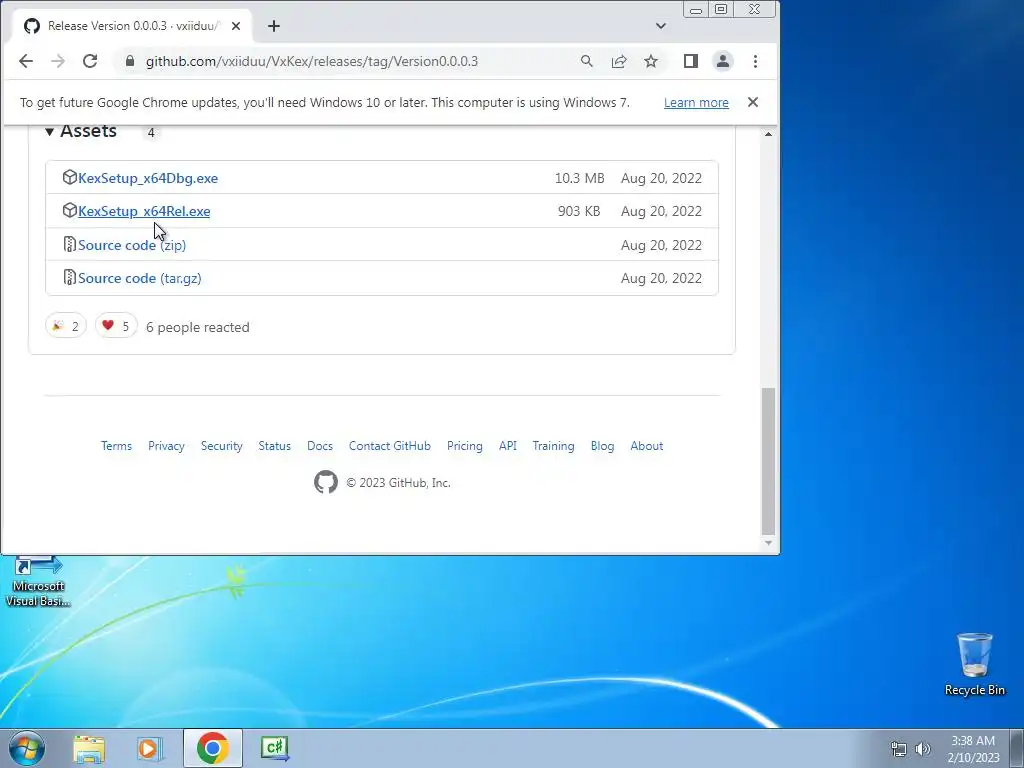Image resolution: width=1024 pixels, height=768 pixels.
Task: Open the Terms footer link
Action: tap(116, 446)
